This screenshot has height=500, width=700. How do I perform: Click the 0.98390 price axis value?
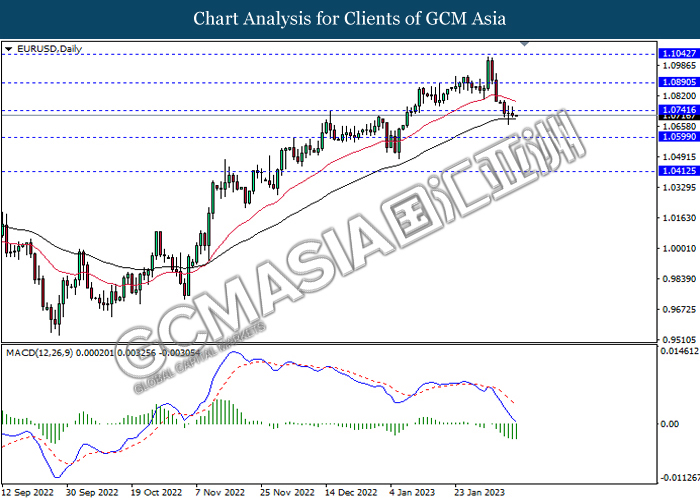point(679,279)
